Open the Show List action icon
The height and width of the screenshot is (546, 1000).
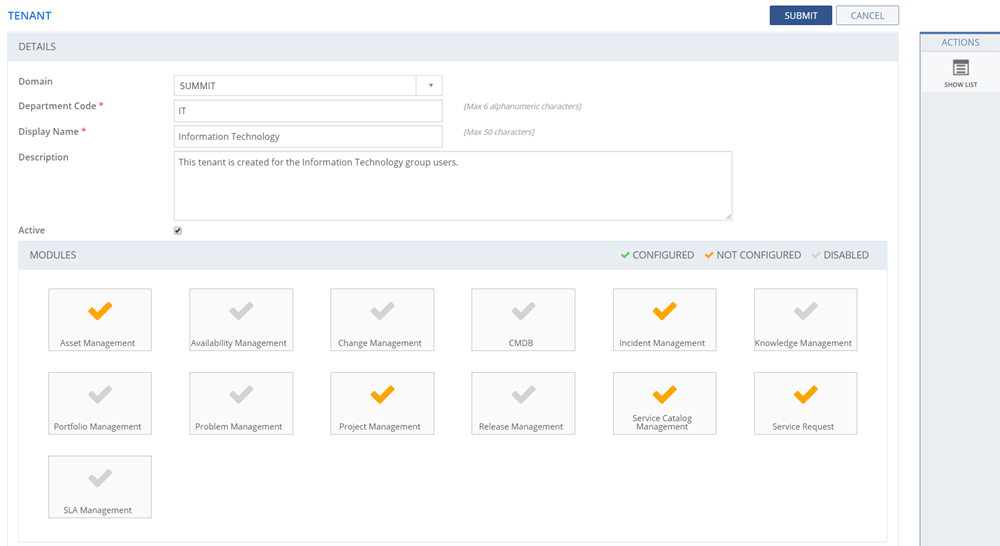[960, 72]
